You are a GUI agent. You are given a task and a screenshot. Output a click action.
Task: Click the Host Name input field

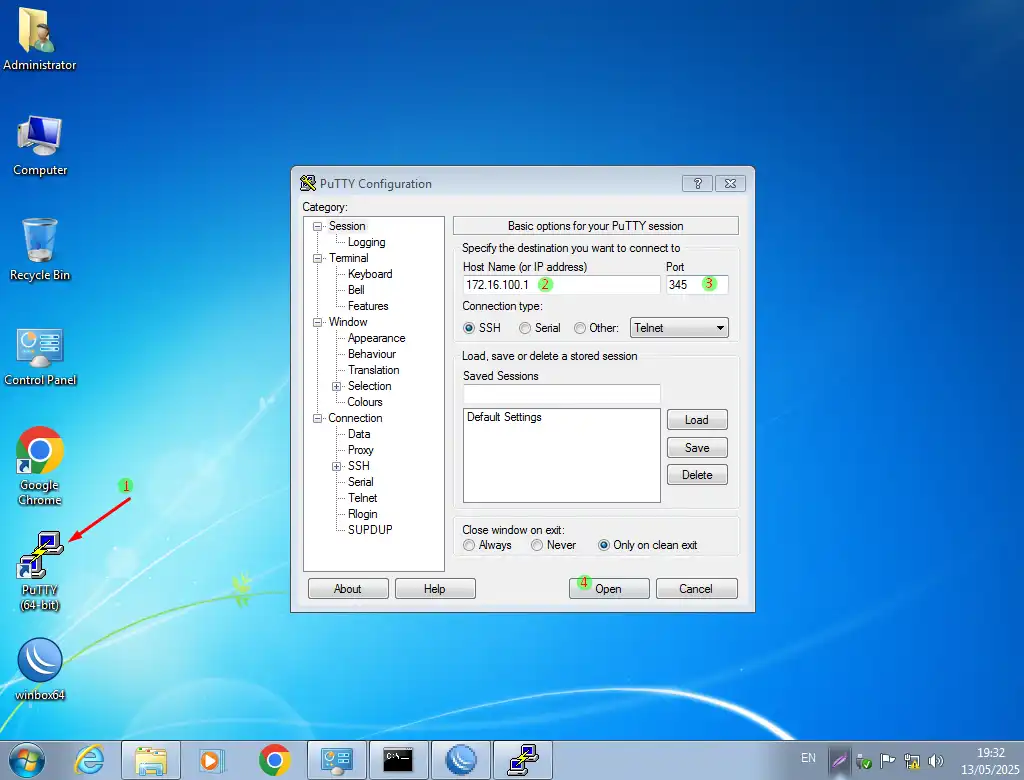pos(600,285)
